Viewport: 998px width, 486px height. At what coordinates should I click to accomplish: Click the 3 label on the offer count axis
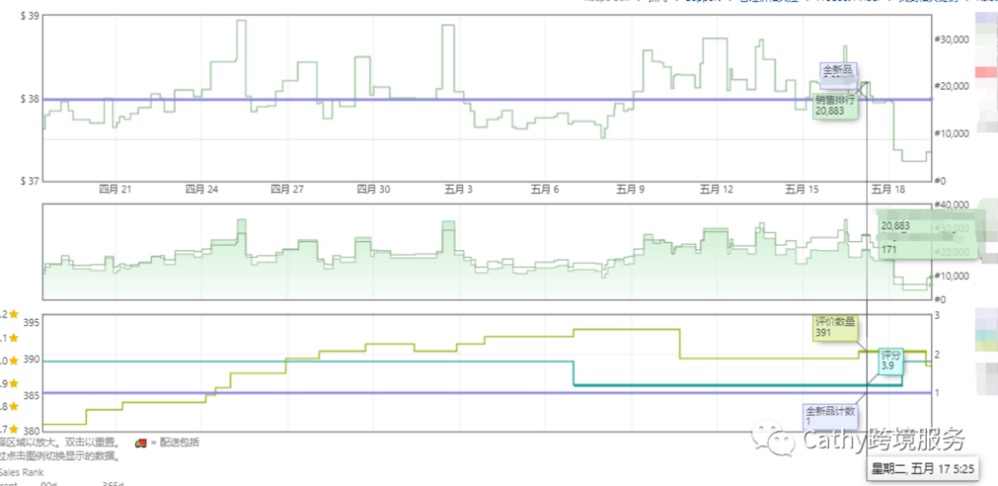pos(937,316)
